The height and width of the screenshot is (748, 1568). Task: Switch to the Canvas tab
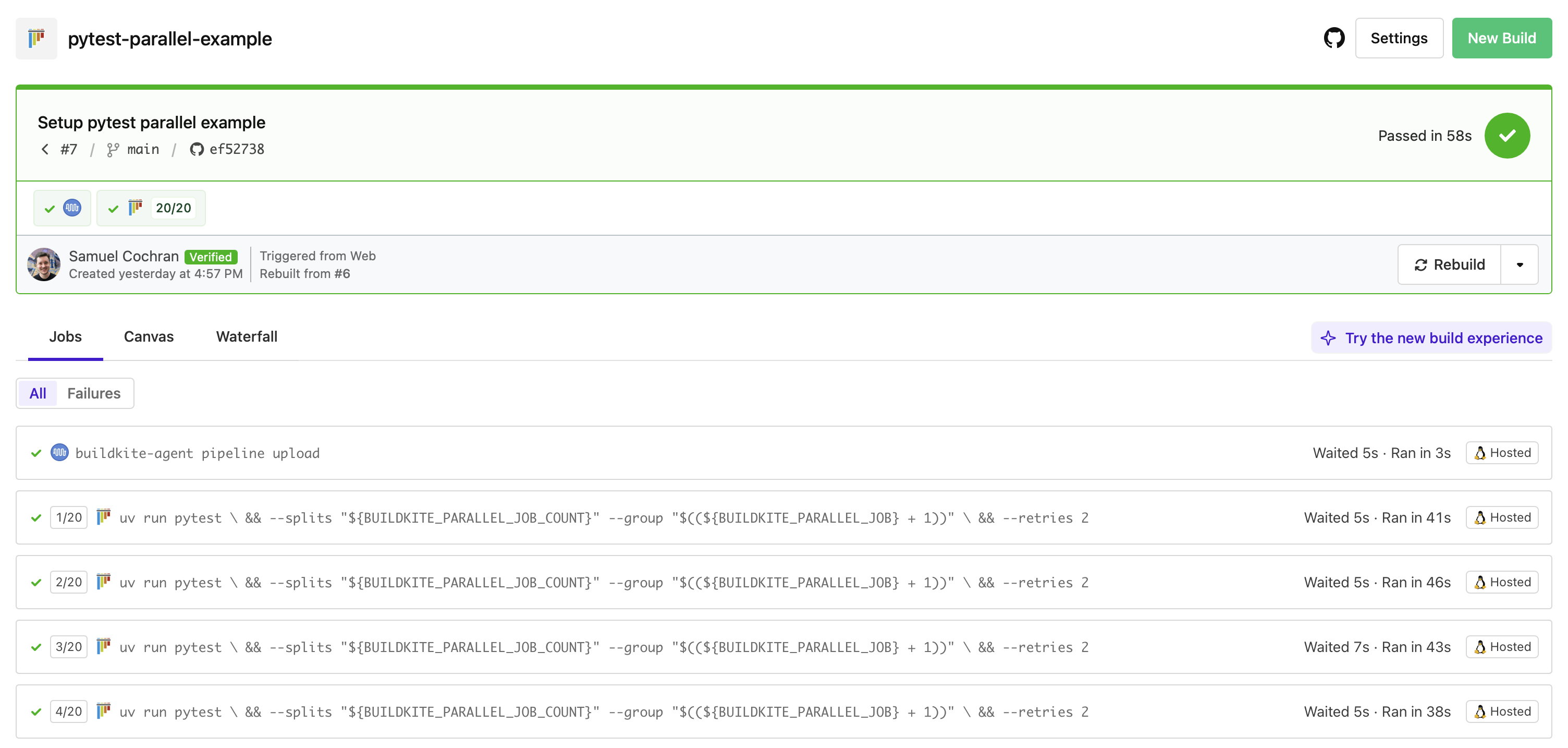pyautogui.click(x=149, y=337)
